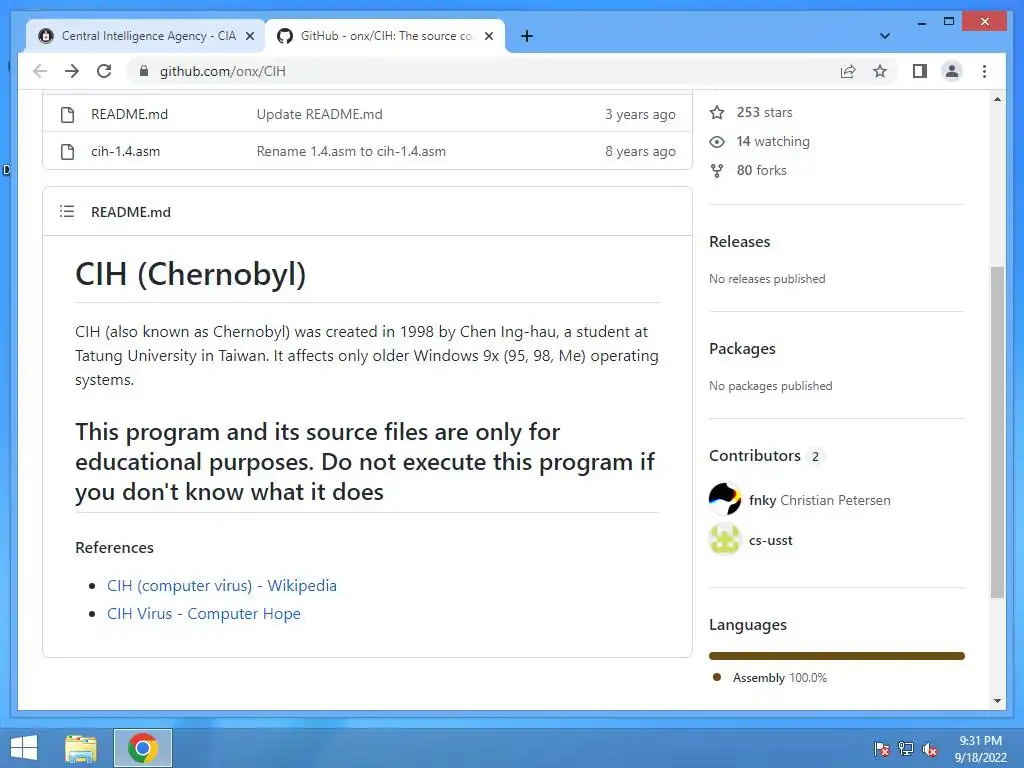Open the README.md file
The image size is (1024, 768).
[129, 114]
